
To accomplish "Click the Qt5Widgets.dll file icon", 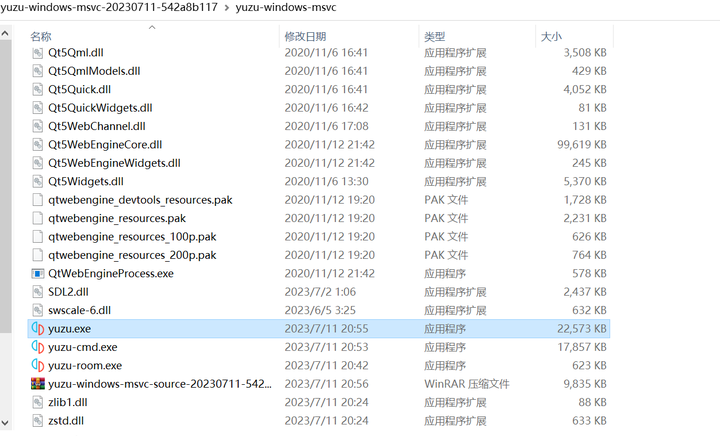I will (38, 181).
